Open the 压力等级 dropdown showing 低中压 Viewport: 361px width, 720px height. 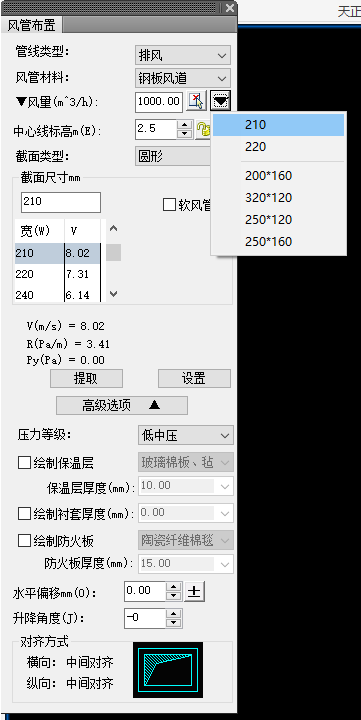(186, 435)
